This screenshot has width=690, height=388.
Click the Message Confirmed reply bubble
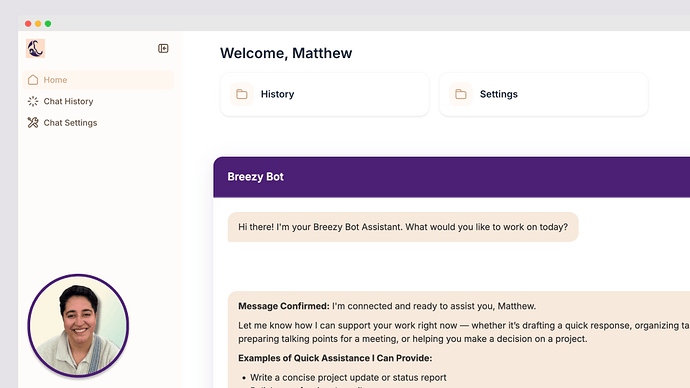tap(459, 340)
